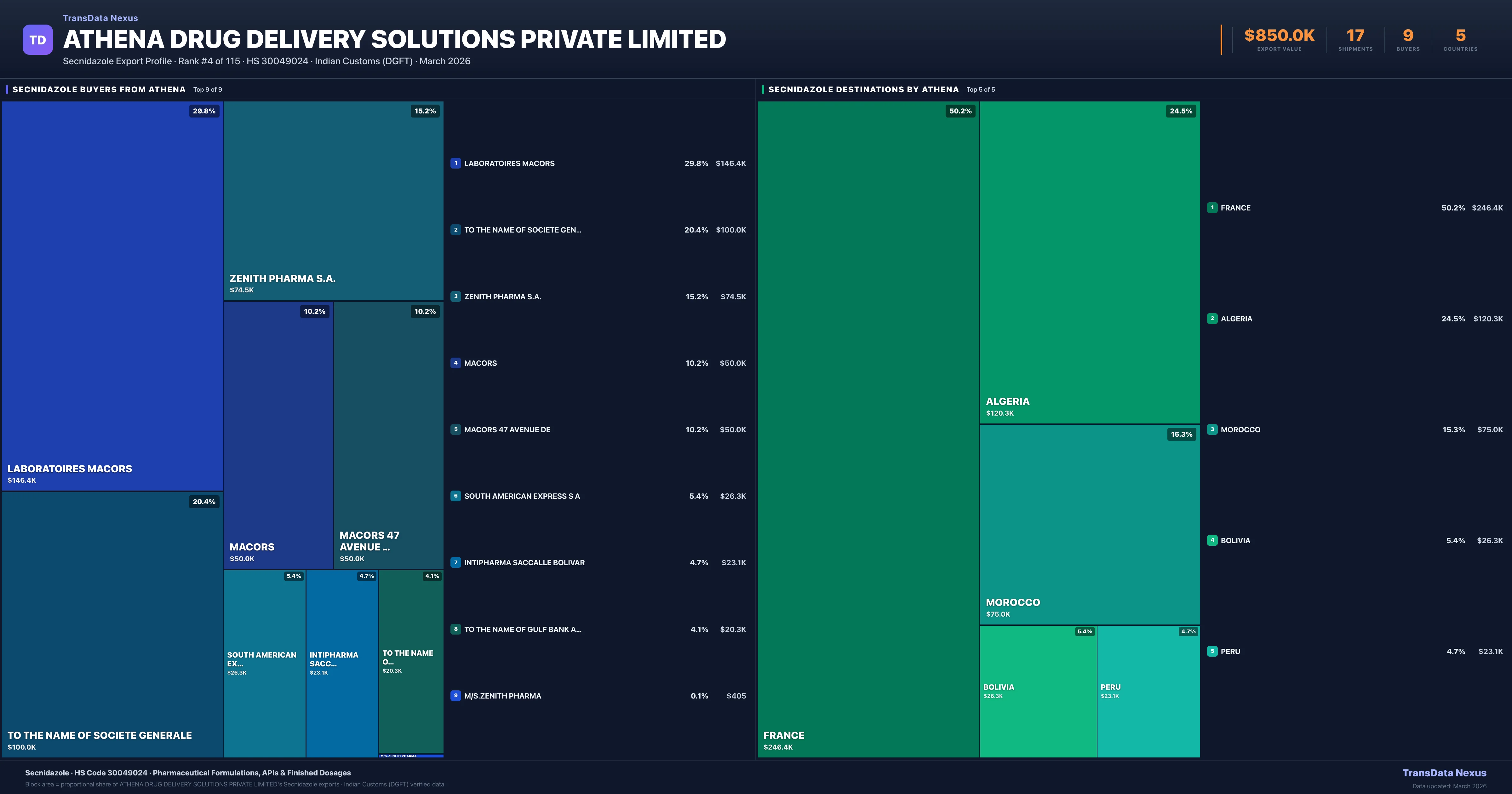Click the Morocco entry in the destinations list
This screenshot has width=1512, height=794.
(1240, 429)
